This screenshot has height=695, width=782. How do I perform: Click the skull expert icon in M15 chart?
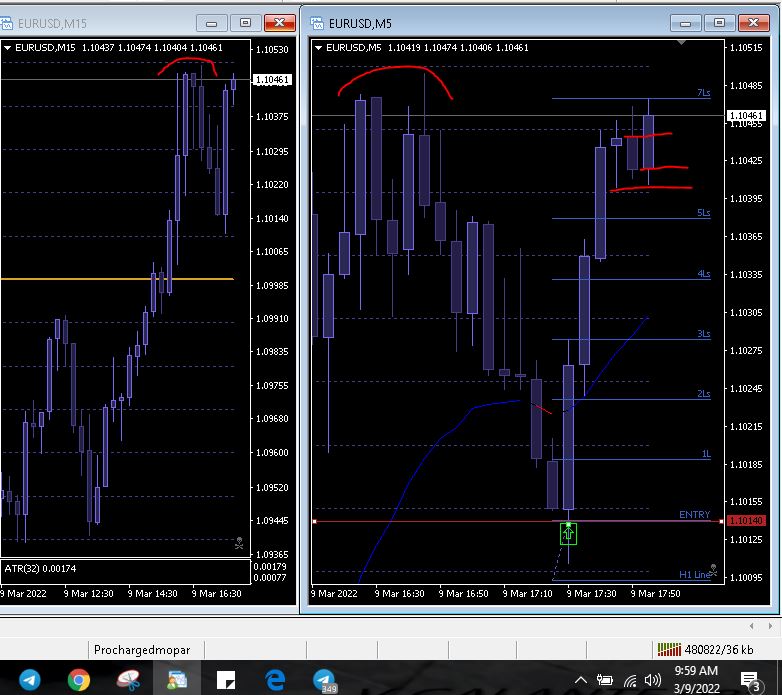(x=239, y=543)
